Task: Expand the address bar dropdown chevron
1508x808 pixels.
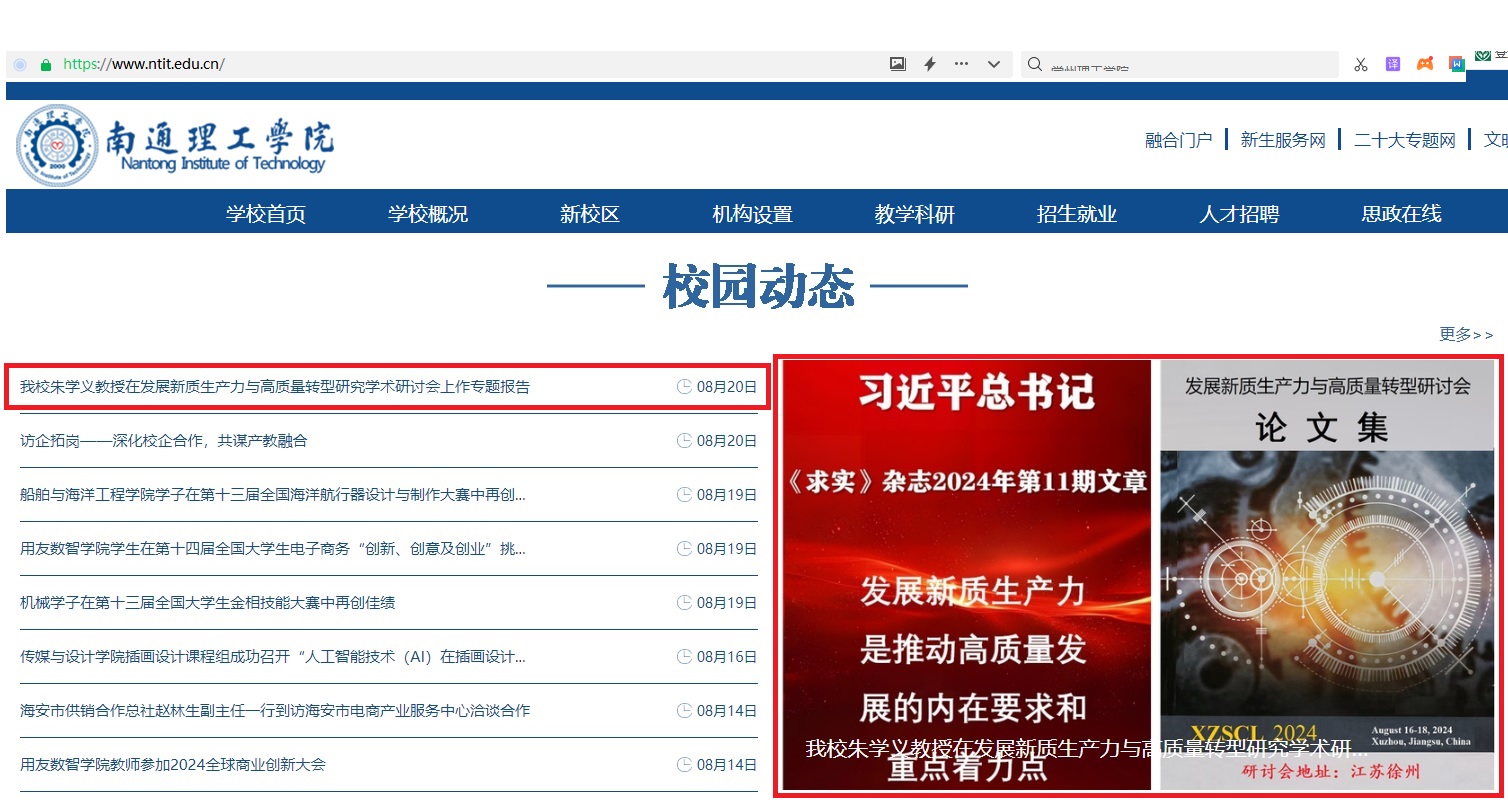Action: pos(993,64)
